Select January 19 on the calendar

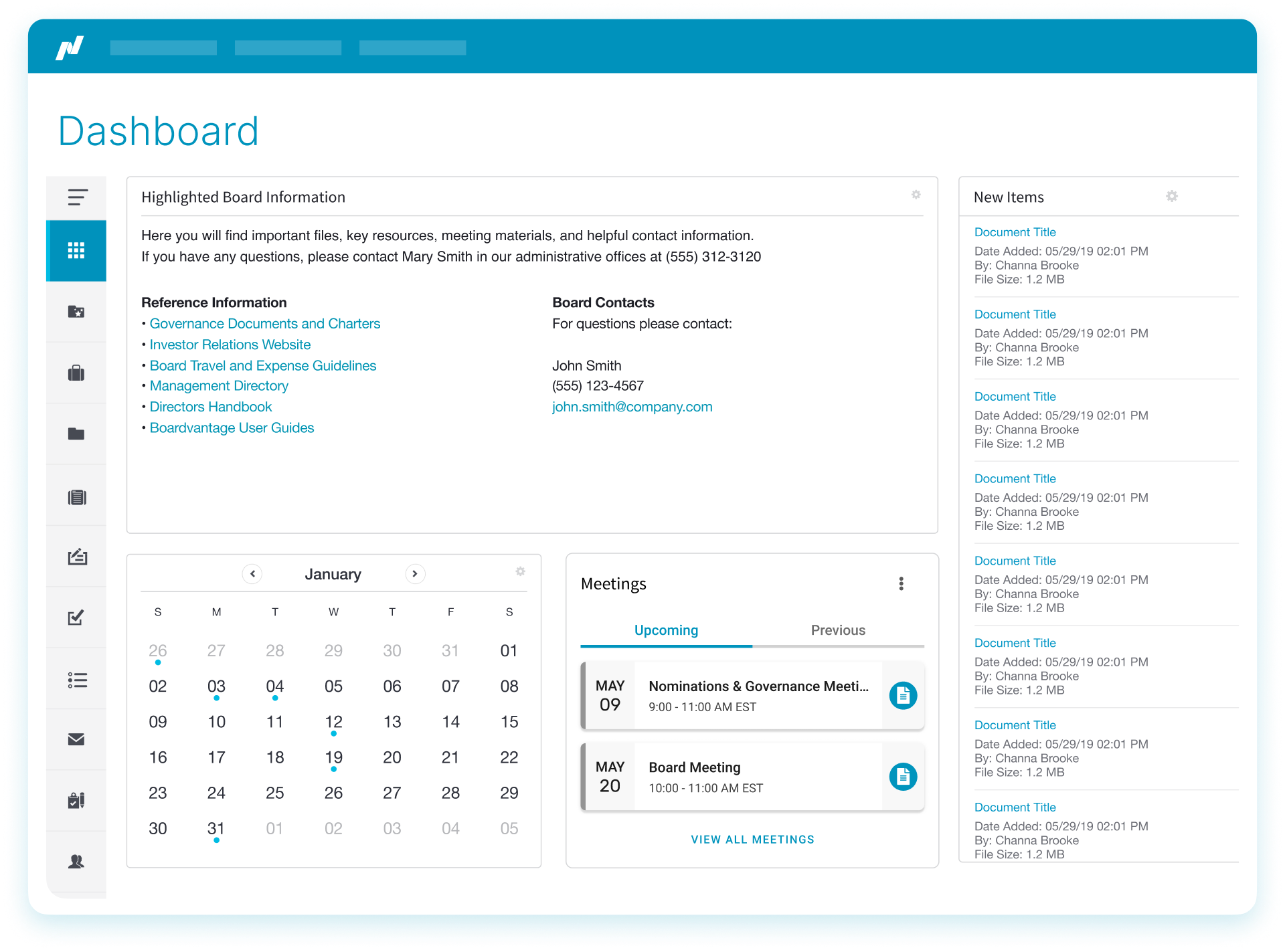tap(333, 757)
